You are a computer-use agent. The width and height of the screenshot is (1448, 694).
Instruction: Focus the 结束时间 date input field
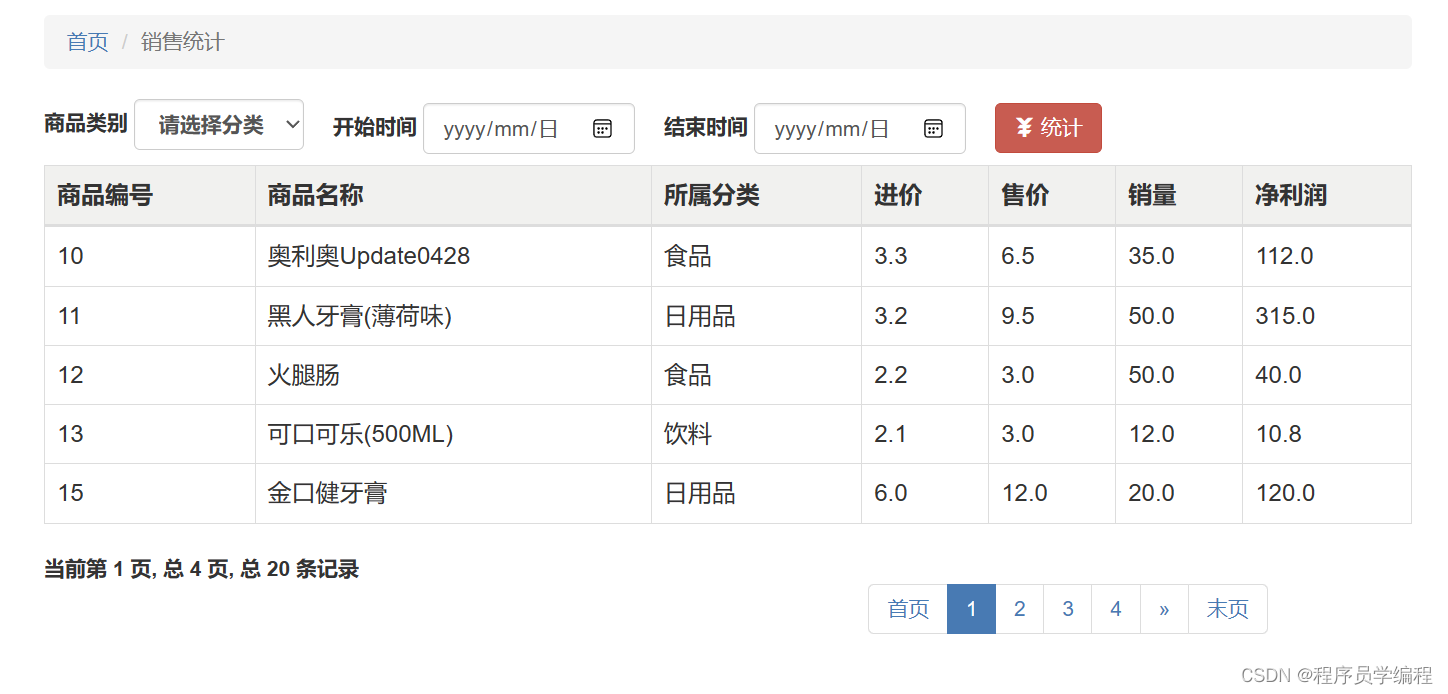tap(860, 128)
